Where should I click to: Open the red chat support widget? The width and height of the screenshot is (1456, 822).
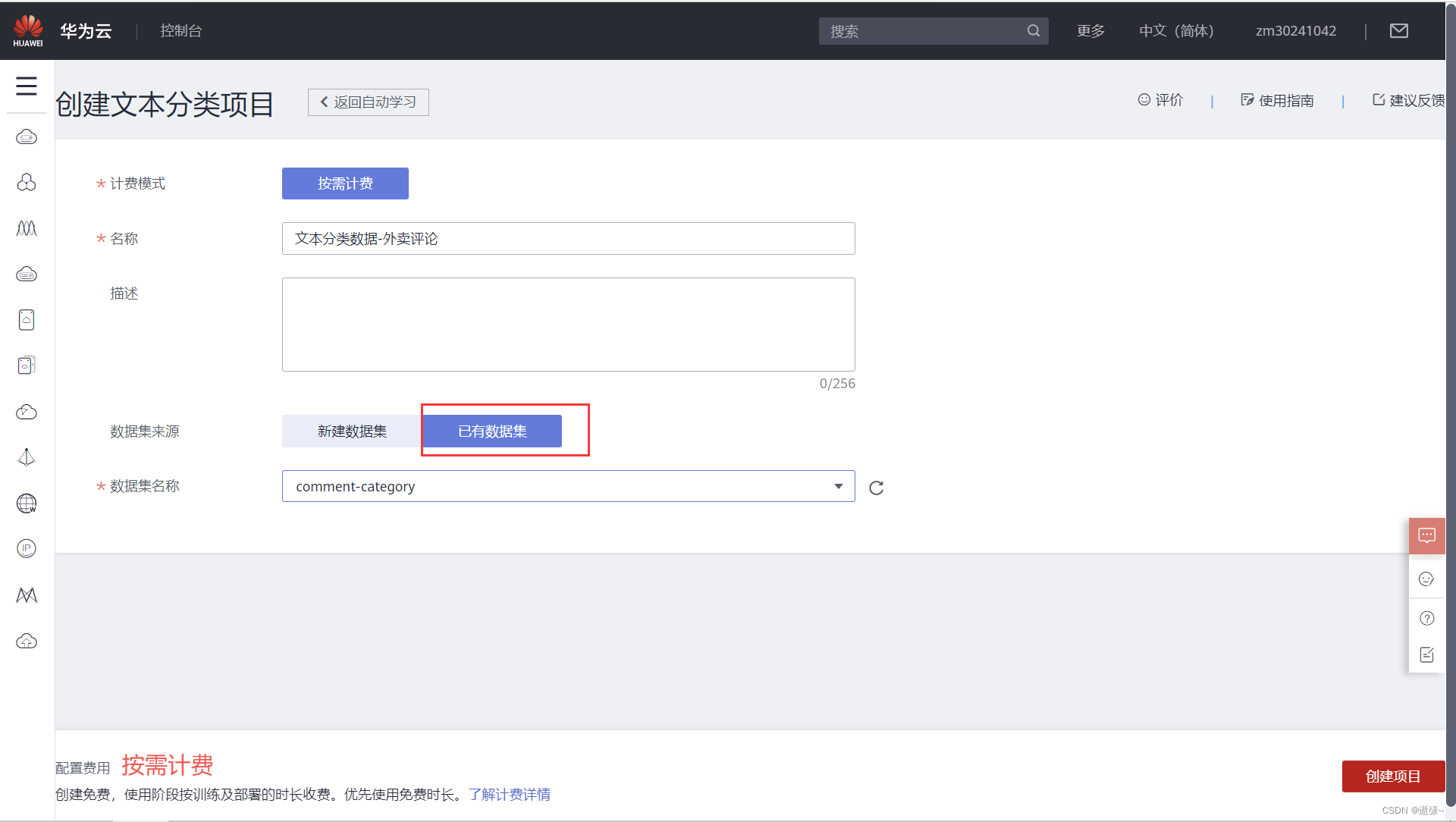coord(1426,536)
